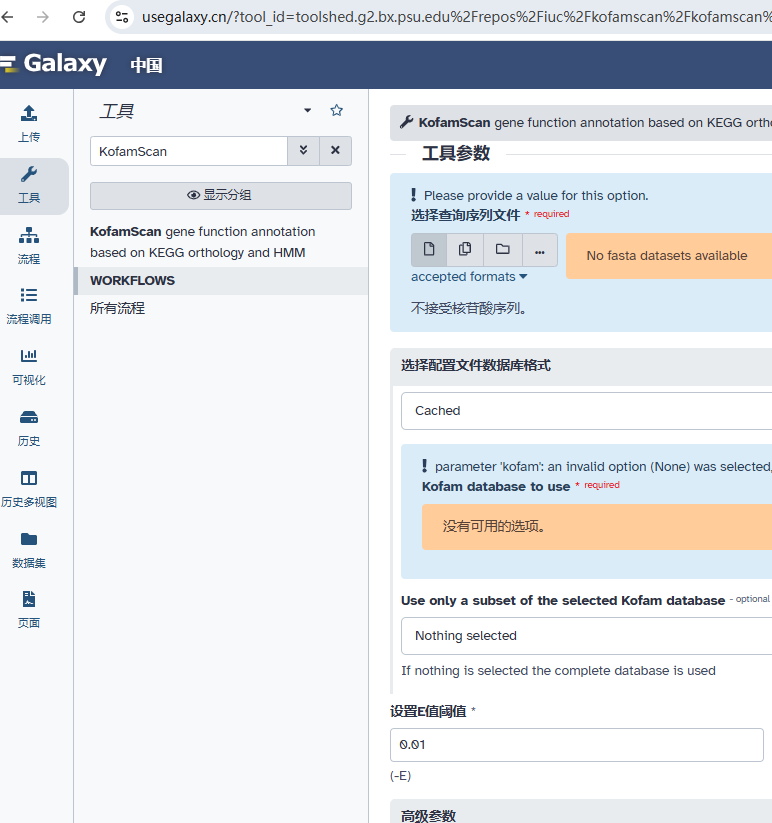Open the 上传 upload panel

pos(29,124)
